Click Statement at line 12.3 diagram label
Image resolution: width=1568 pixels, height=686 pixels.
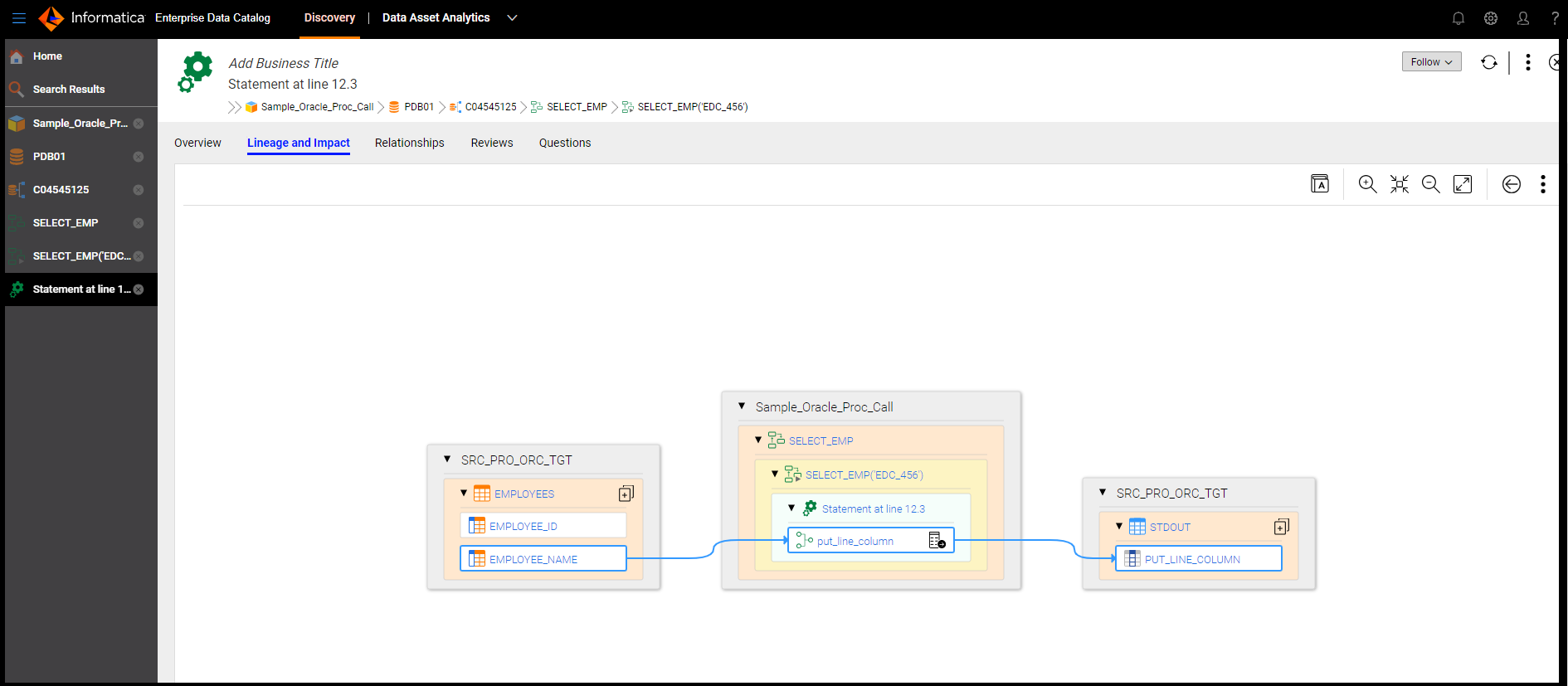[873, 508]
